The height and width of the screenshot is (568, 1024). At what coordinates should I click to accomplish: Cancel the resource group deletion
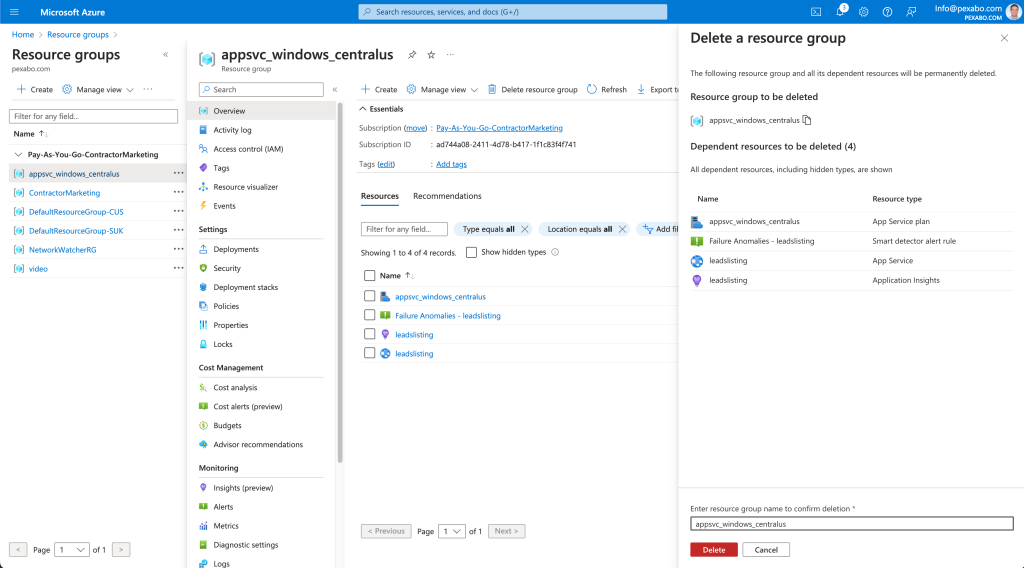[x=766, y=550]
